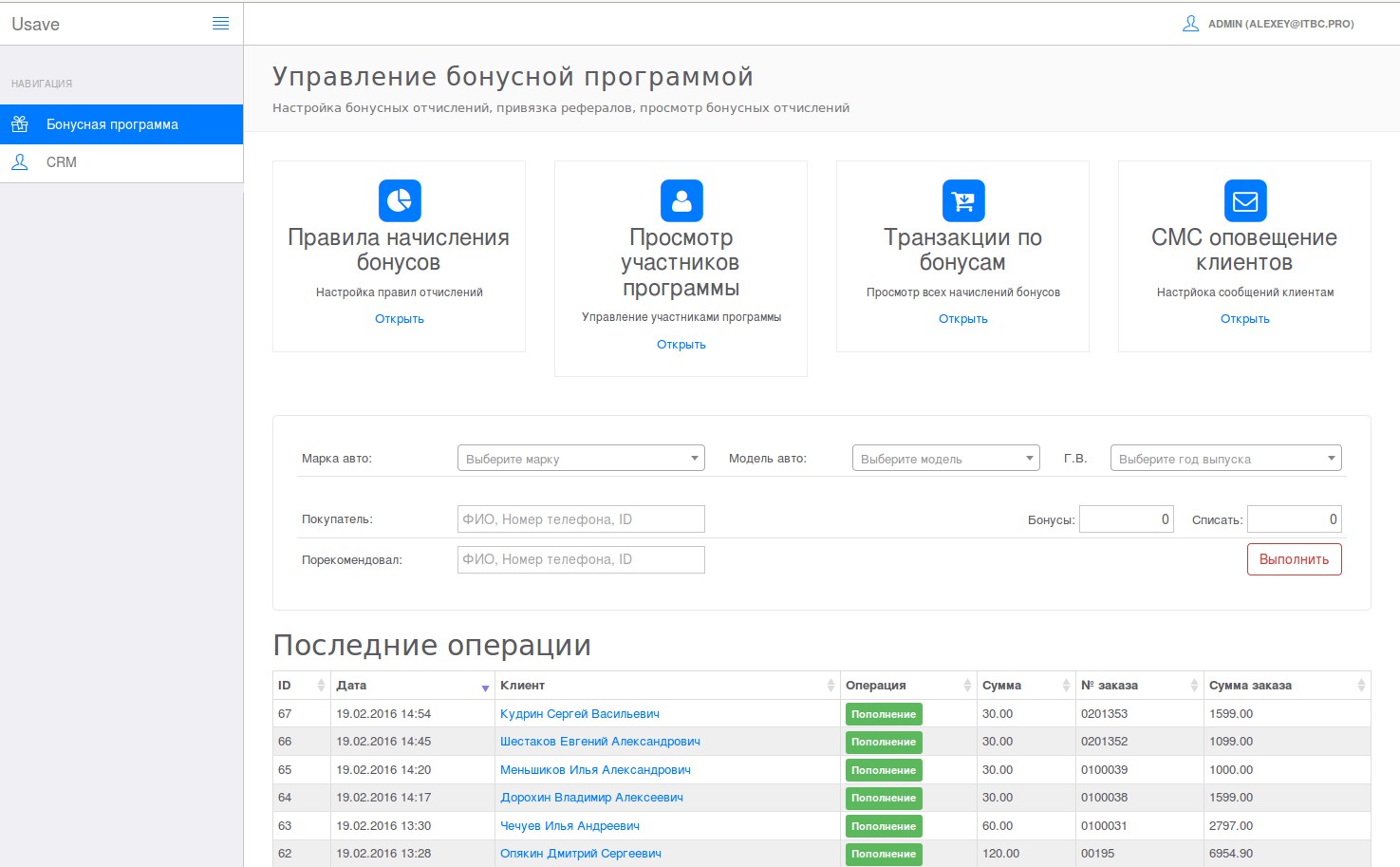This screenshot has width=1400, height=867.
Task: Sort table by Операция column arrows
Action: pyautogui.click(x=967, y=686)
